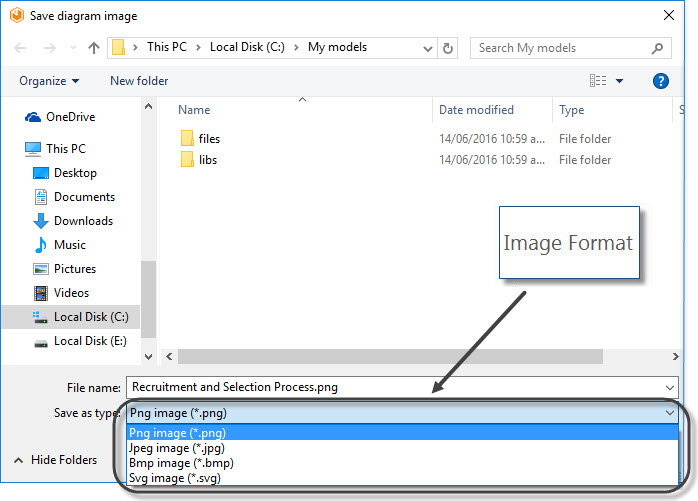
Task: Sort by the Name column header
Action: (194, 110)
